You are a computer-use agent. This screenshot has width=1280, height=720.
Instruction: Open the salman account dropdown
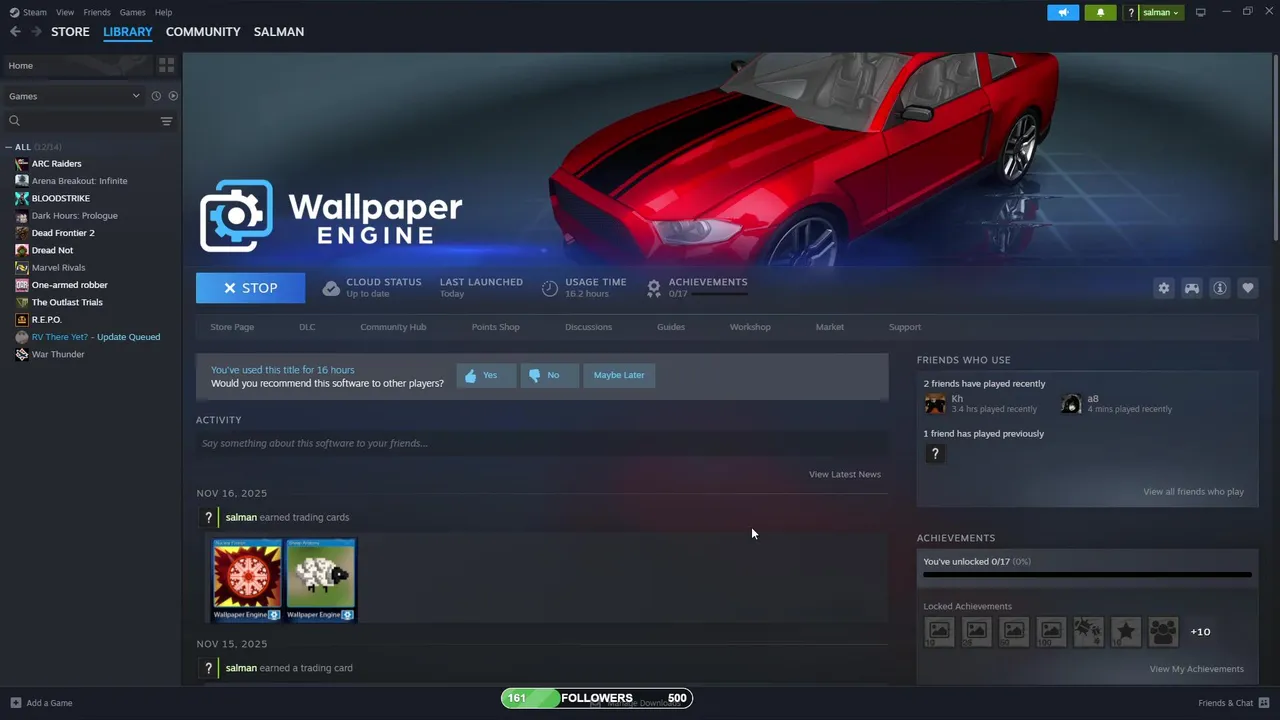tap(1160, 12)
